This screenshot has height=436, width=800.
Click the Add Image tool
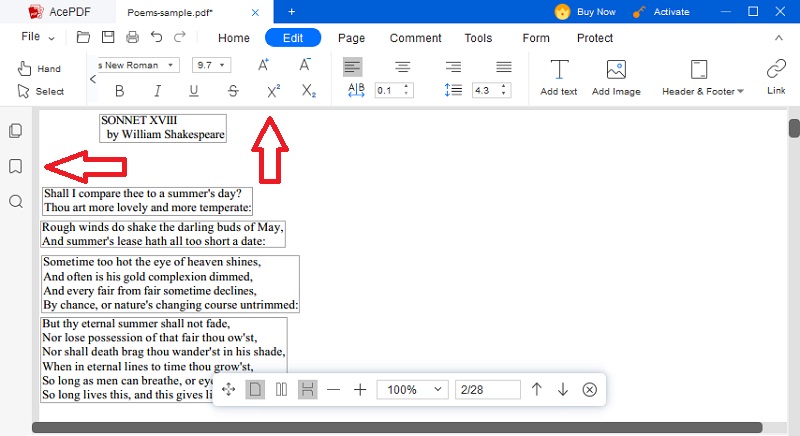(x=616, y=77)
